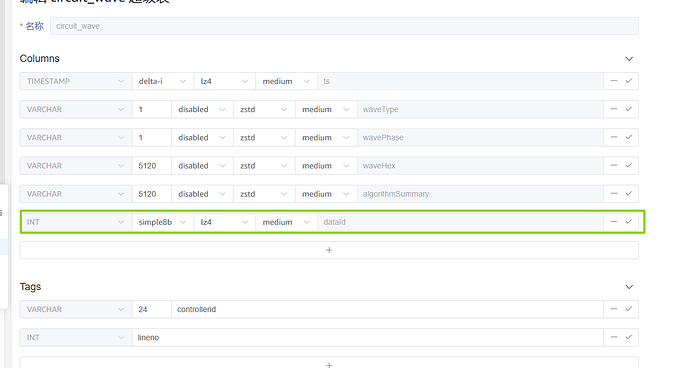Open disabled encoding dropdown for wavePhase
Screen dimensions: 690x368
(202, 137)
